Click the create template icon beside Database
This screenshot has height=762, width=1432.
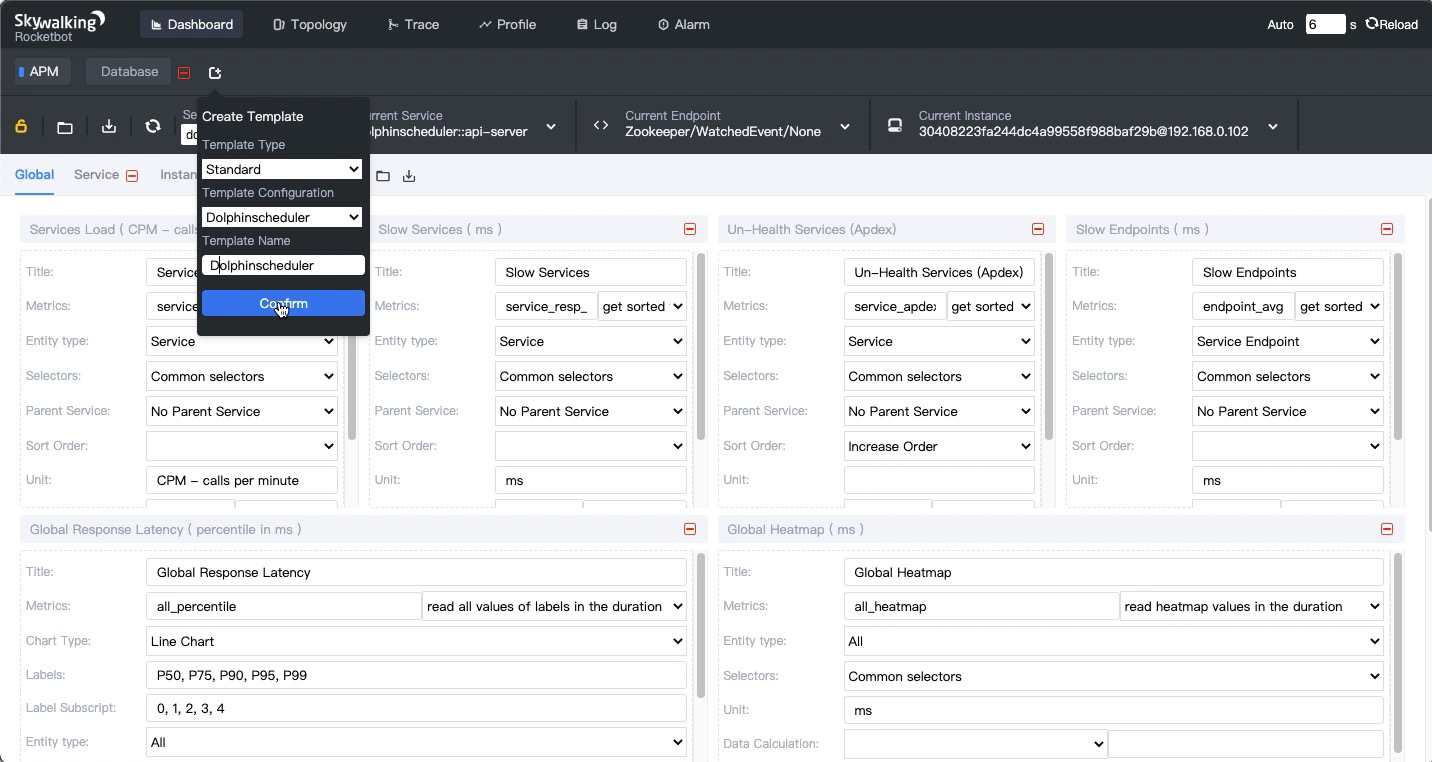click(215, 73)
